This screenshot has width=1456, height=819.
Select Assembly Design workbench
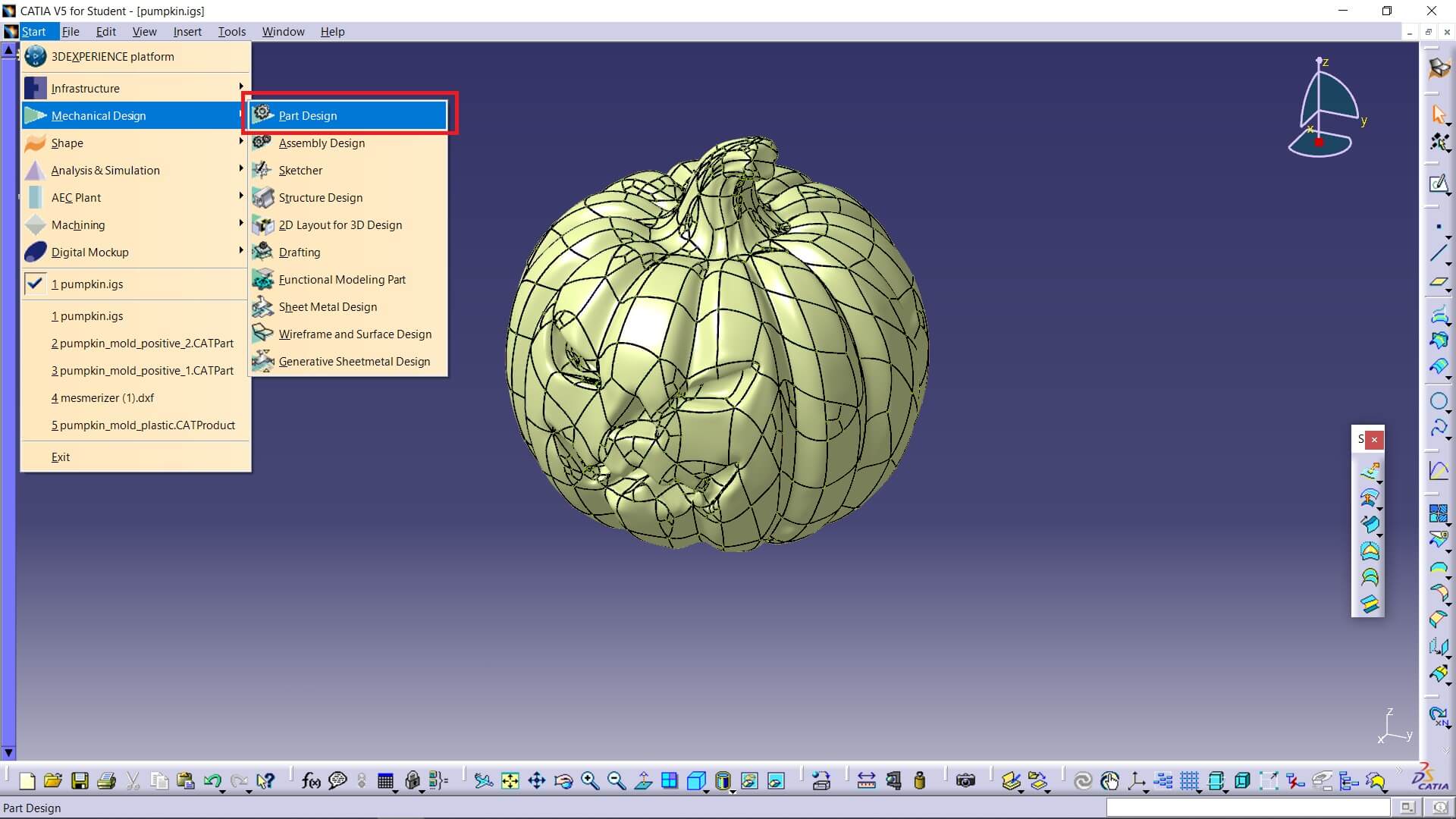pyautogui.click(x=349, y=143)
